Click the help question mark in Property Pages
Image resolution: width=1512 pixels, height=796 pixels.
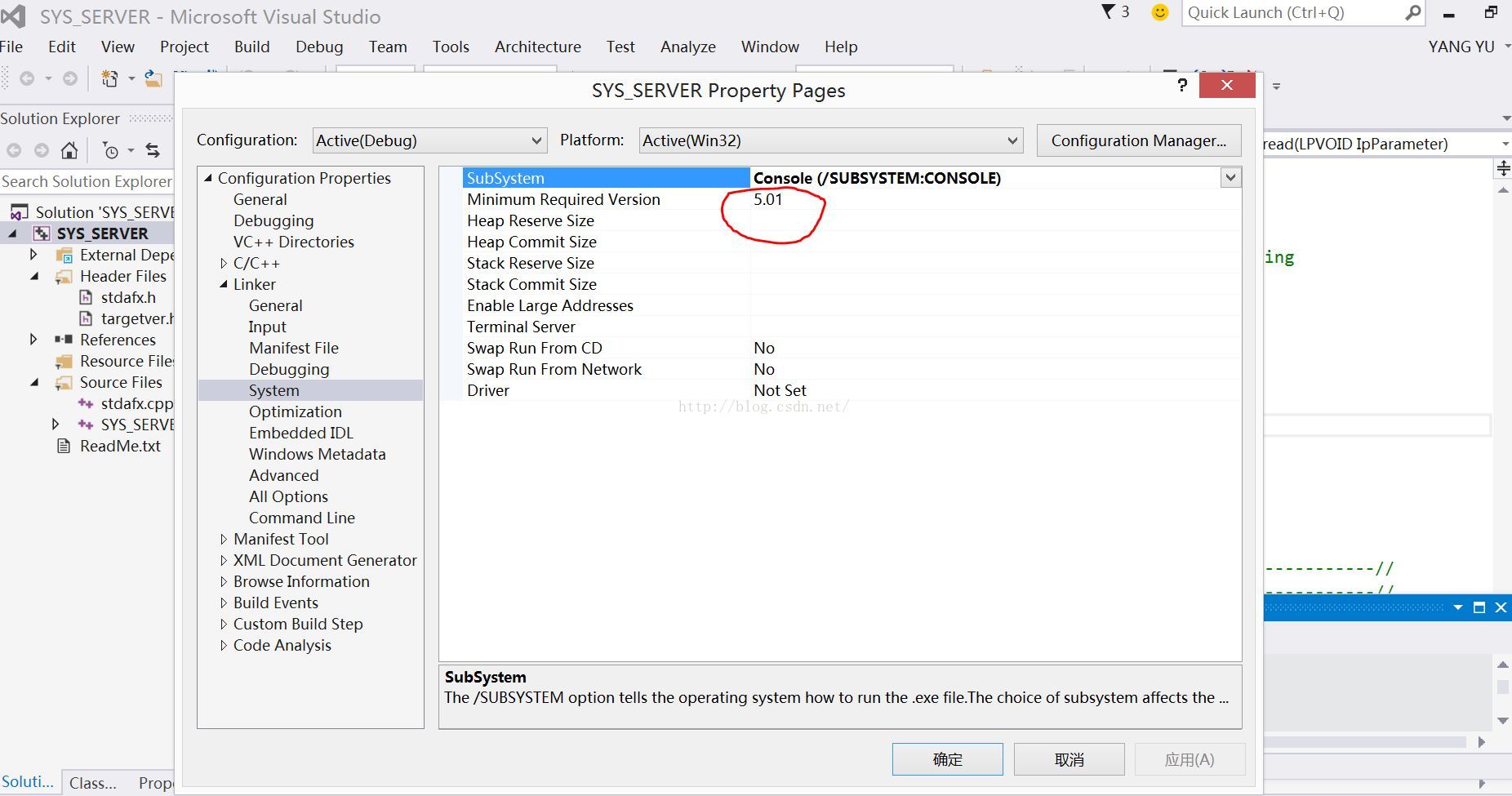click(1182, 85)
